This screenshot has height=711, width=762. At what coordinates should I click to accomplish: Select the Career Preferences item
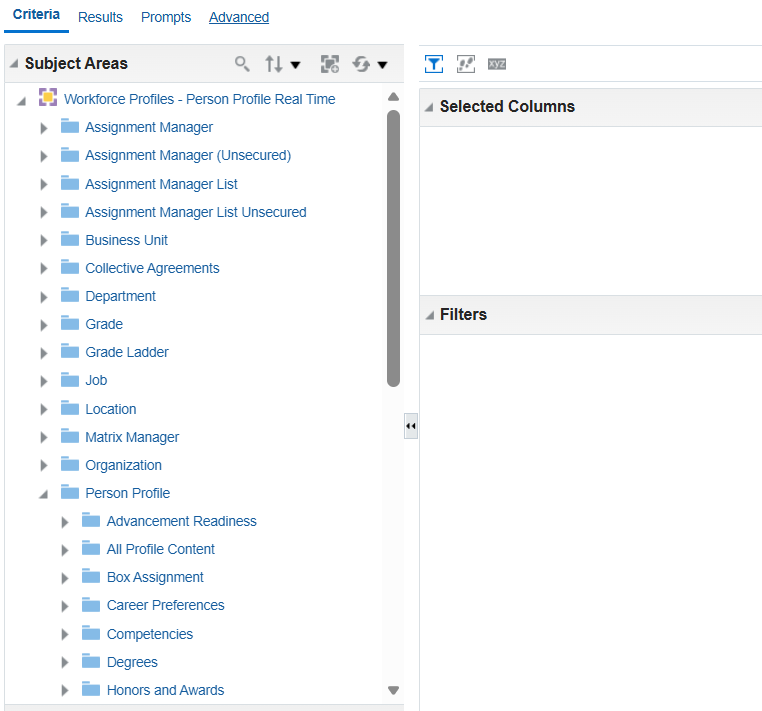(165, 605)
